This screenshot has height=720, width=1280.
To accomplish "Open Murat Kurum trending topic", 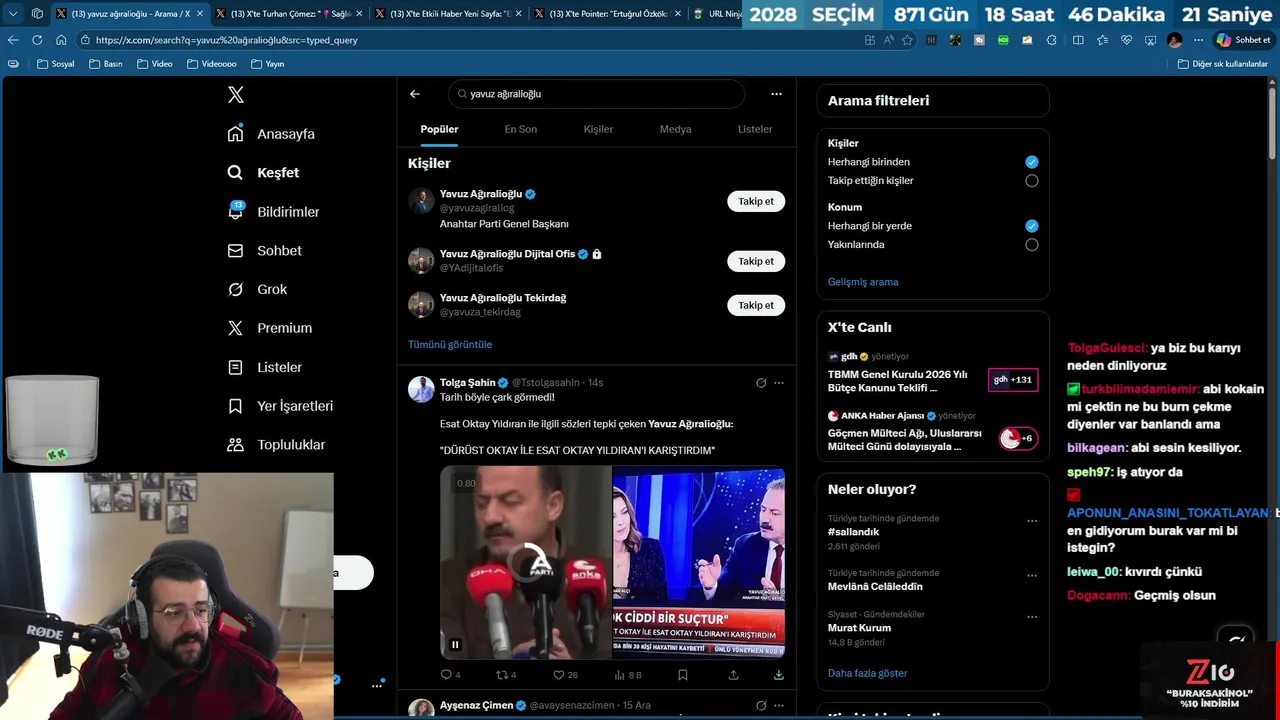I will (x=859, y=628).
